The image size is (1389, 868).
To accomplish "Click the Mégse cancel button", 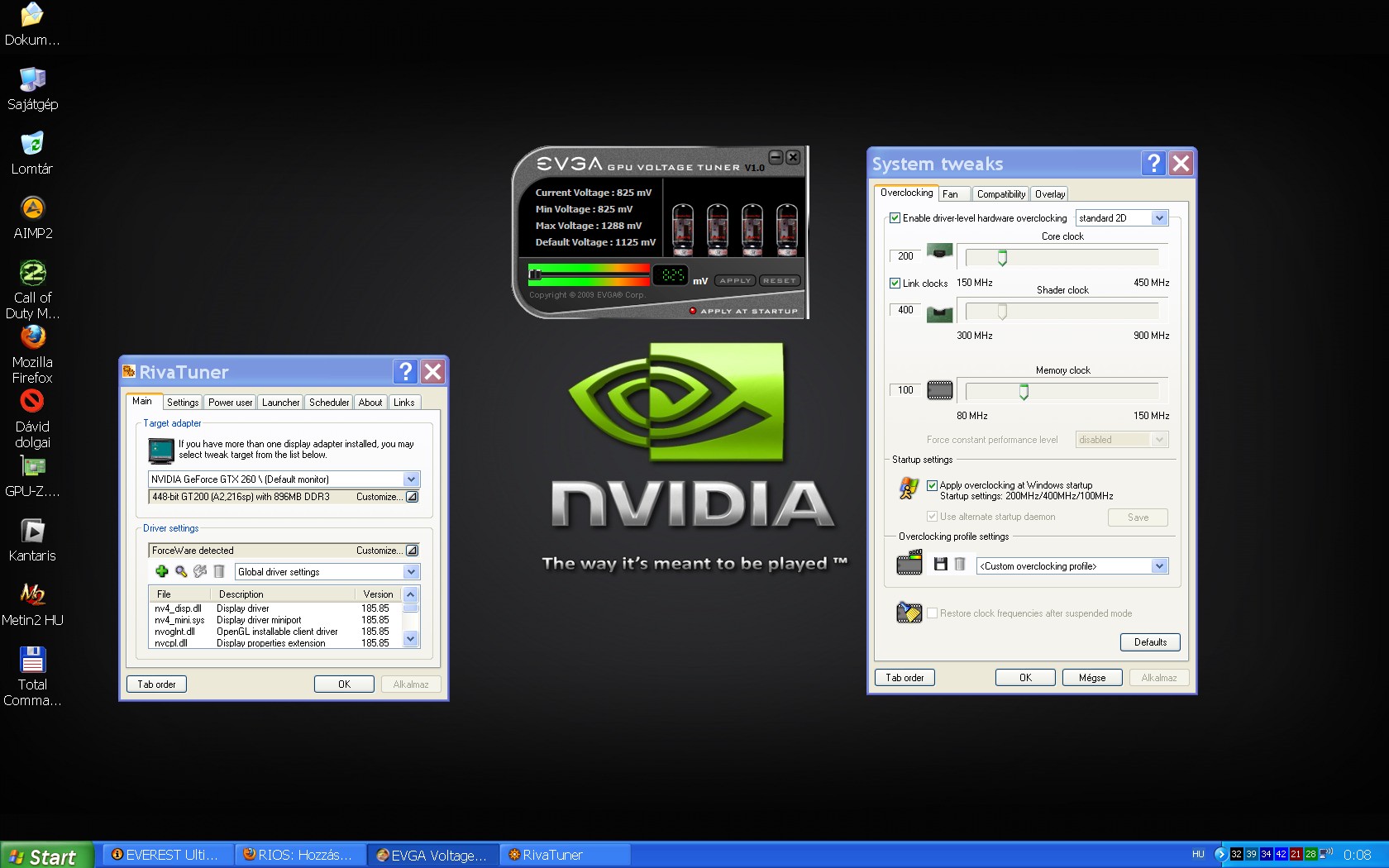I will pos(1092,678).
